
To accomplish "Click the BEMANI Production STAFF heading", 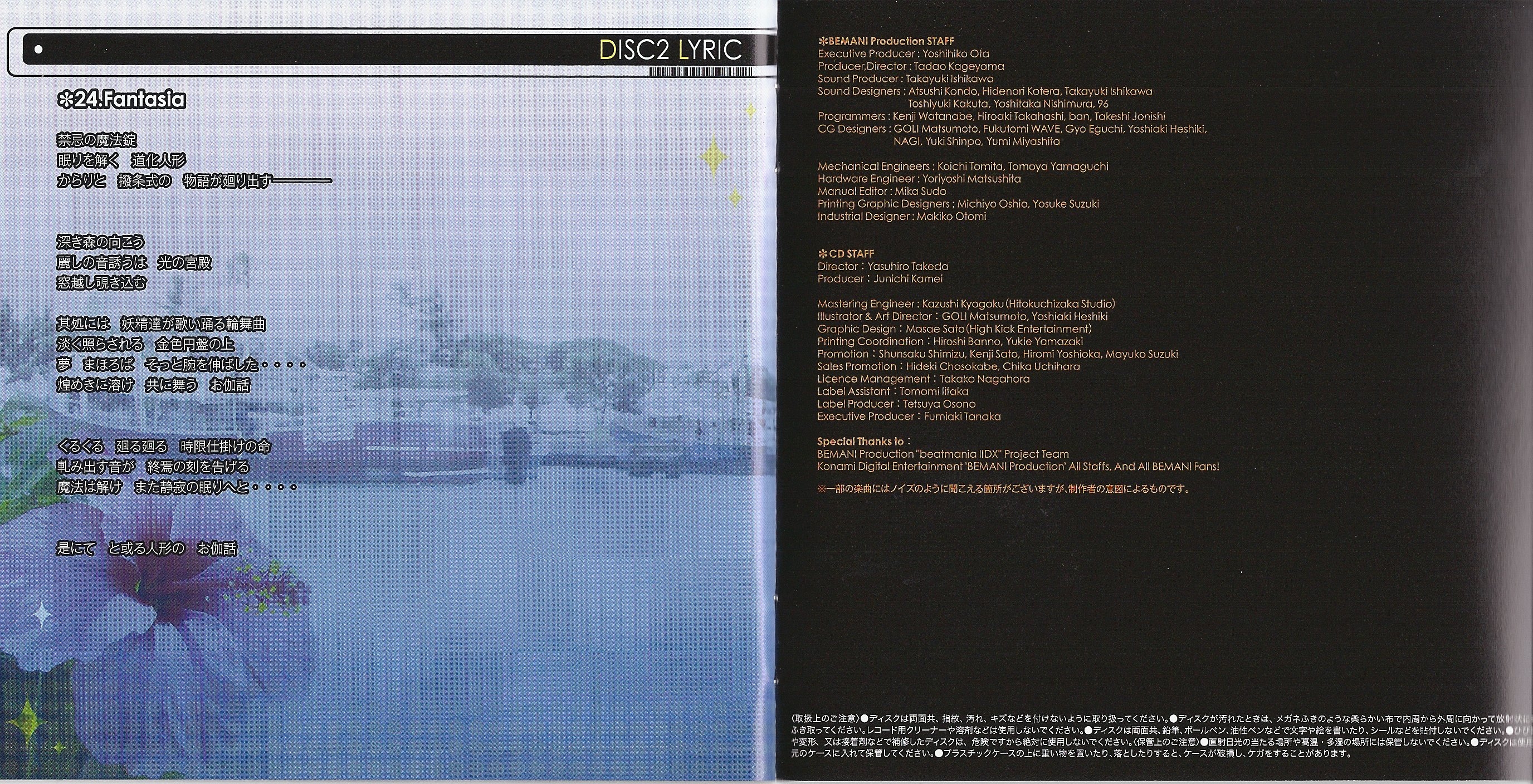I will click(x=891, y=41).
